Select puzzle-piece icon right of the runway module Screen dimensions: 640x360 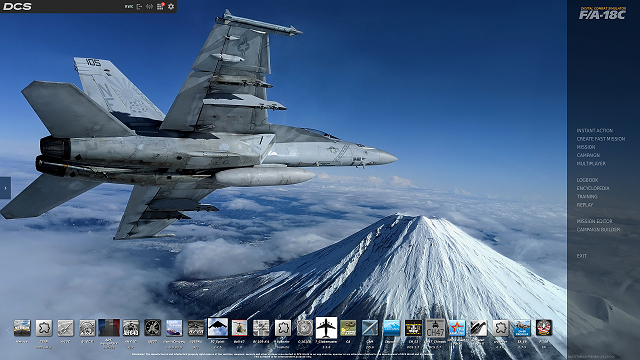[x=44, y=328]
